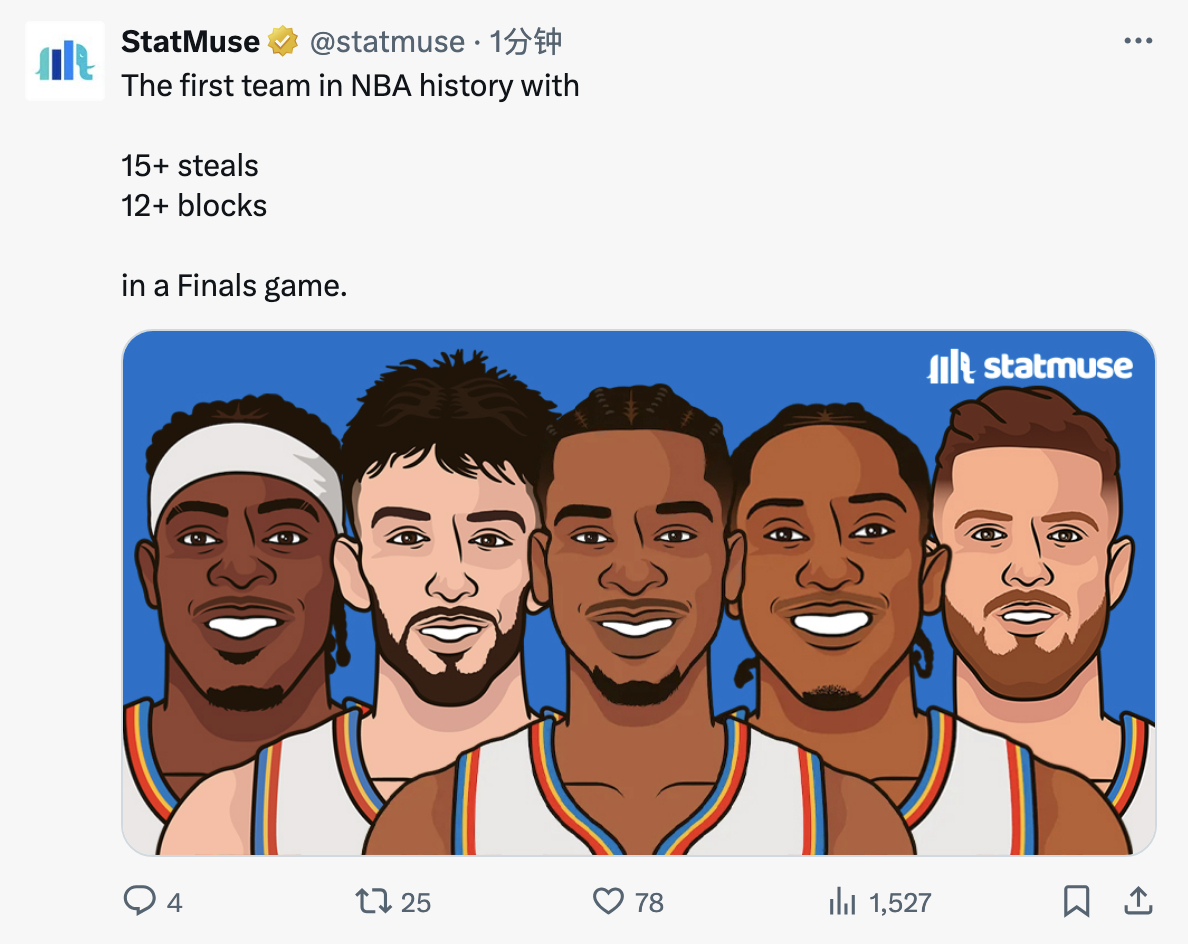This screenshot has height=944, width=1188.
Task: Click the tweet timestamp
Action: pos(525,42)
